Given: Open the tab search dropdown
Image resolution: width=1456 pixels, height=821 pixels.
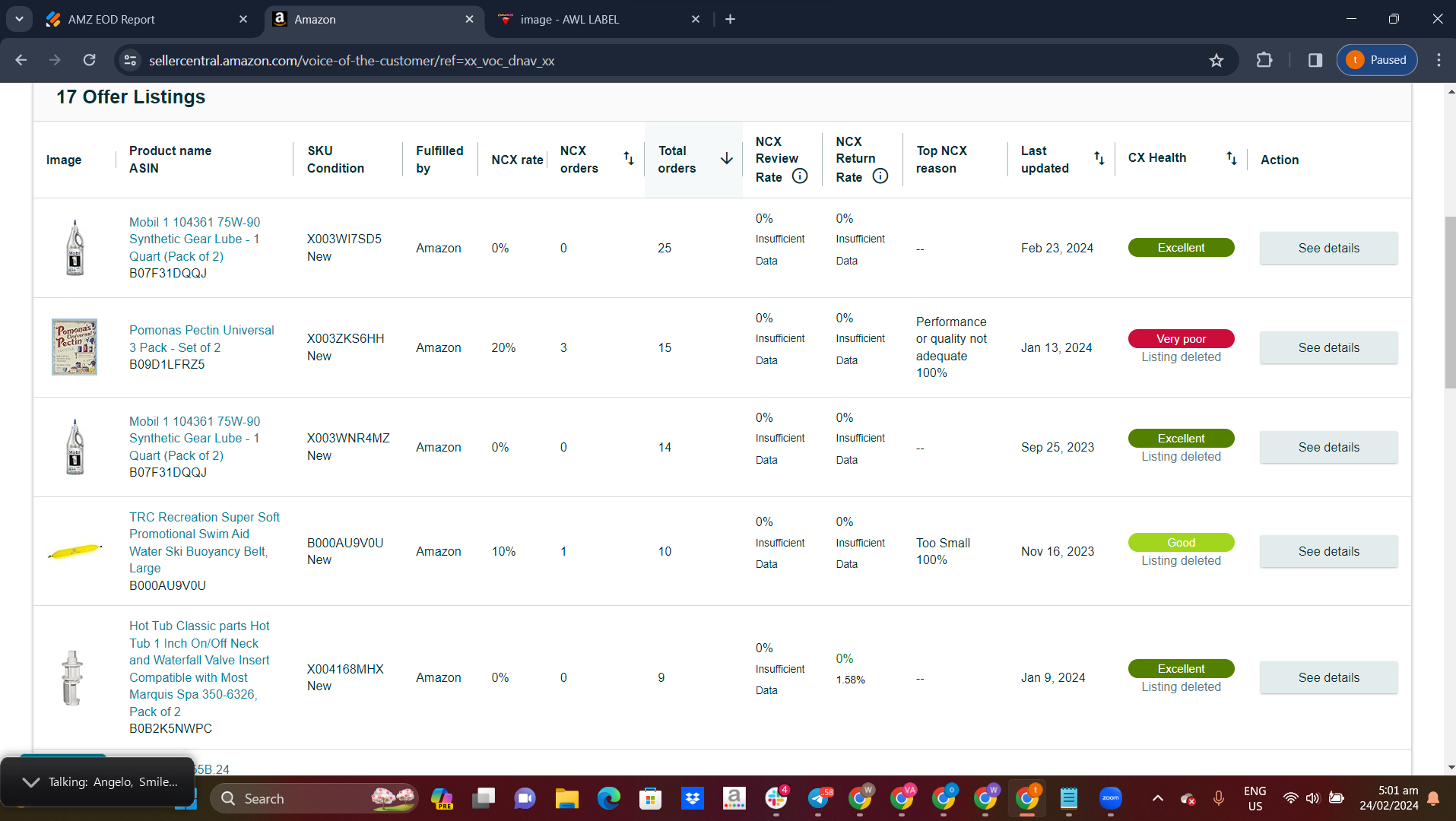Looking at the screenshot, I should pos(19,19).
